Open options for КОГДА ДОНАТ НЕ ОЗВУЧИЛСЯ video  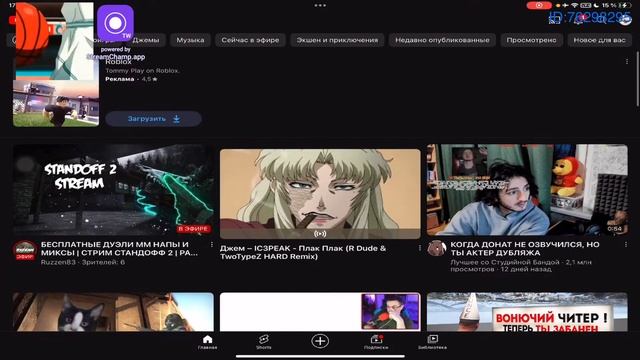(x=626, y=244)
